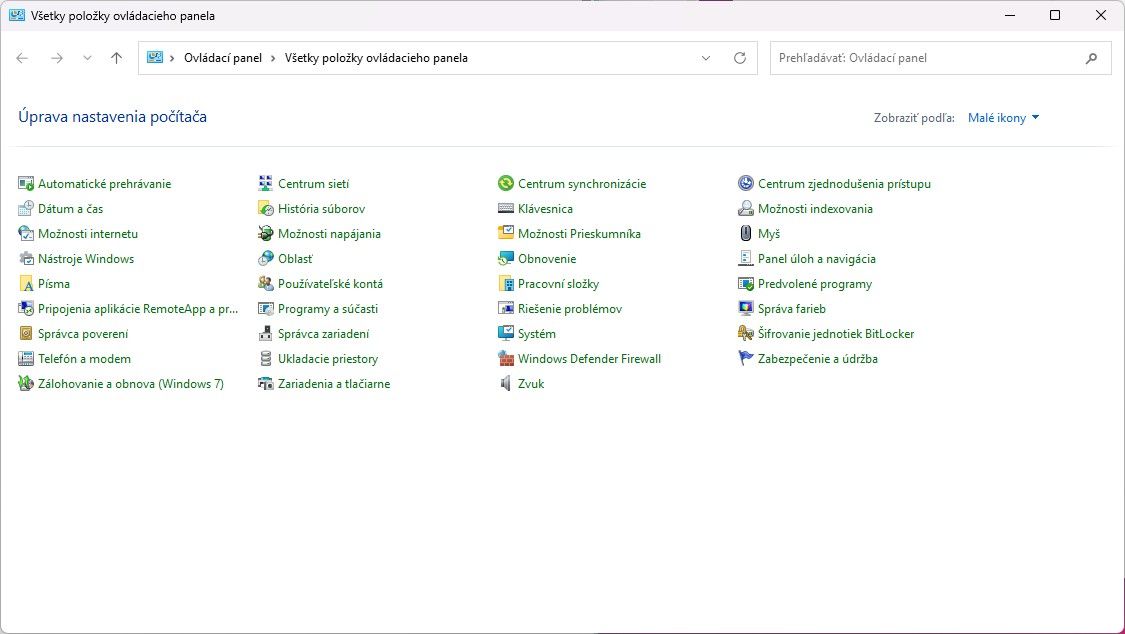Click the Myš mouse icon
The width and height of the screenshot is (1125, 634).
pos(745,234)
